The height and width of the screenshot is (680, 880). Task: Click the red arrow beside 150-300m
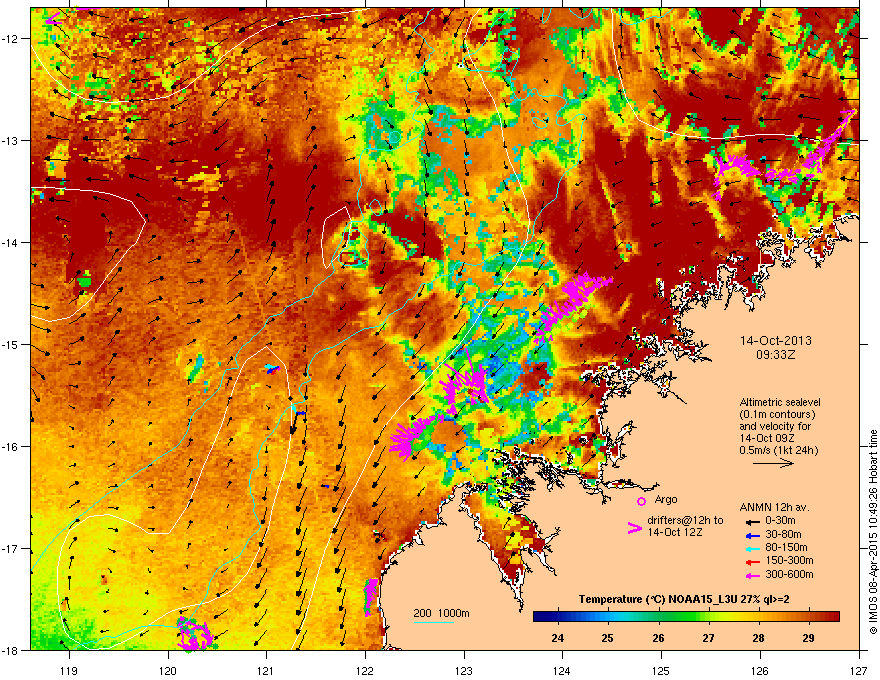(752, 562)
